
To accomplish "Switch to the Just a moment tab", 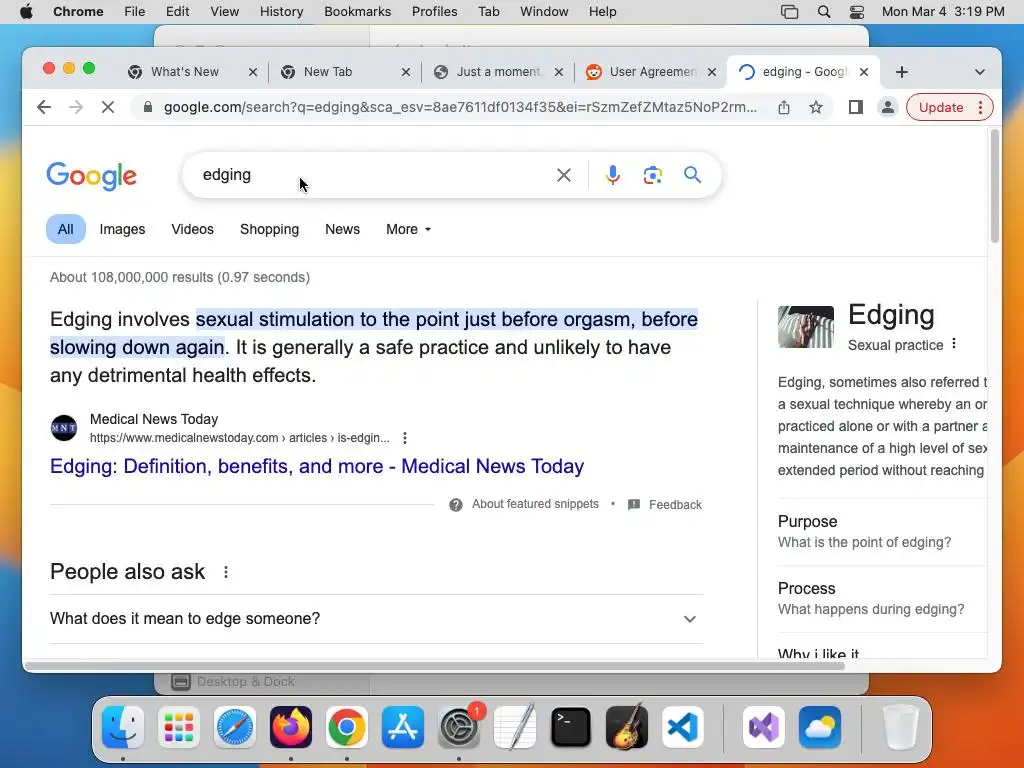I will click(498, 72).
